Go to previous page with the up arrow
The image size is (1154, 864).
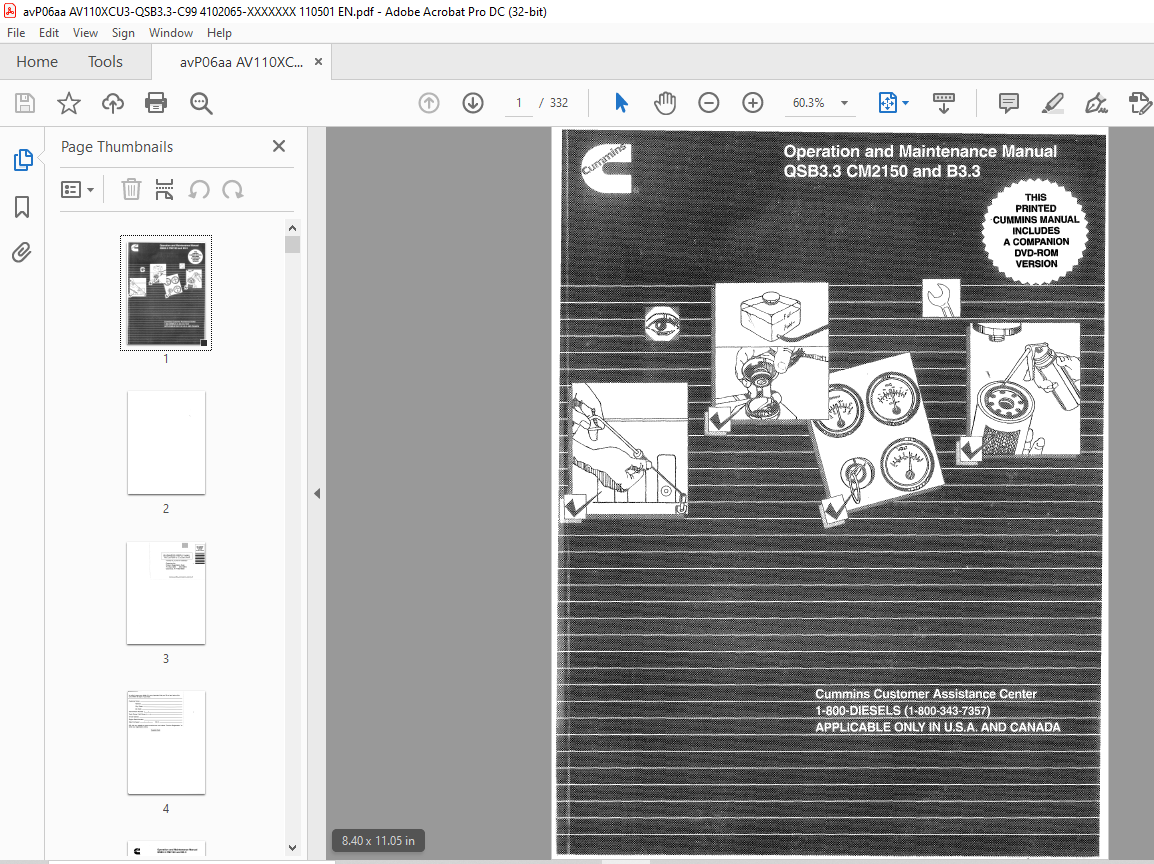tap(429, 103)
